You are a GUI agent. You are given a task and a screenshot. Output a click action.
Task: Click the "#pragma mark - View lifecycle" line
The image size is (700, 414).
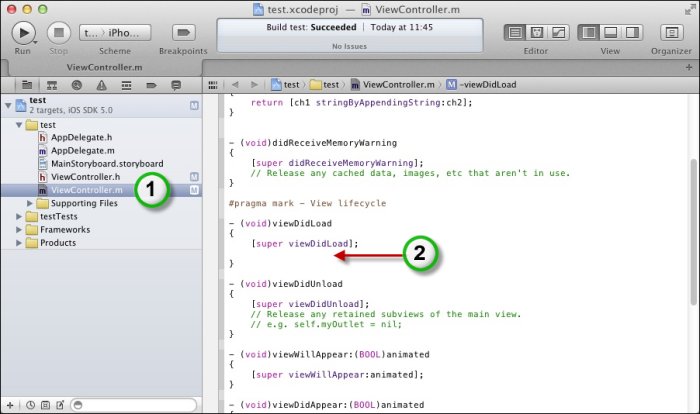pyautogui.click(x=307, y=203)
